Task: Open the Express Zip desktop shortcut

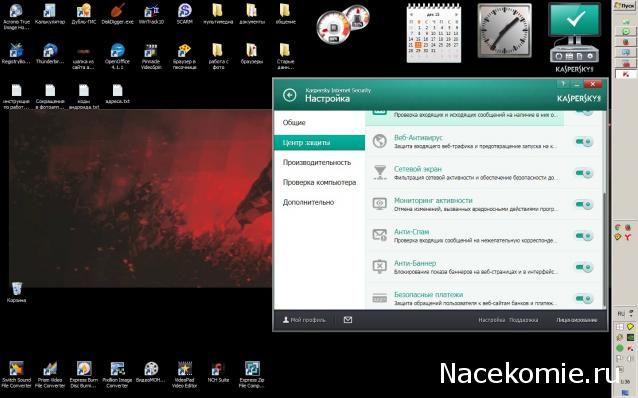Action: tap(251, 374)
